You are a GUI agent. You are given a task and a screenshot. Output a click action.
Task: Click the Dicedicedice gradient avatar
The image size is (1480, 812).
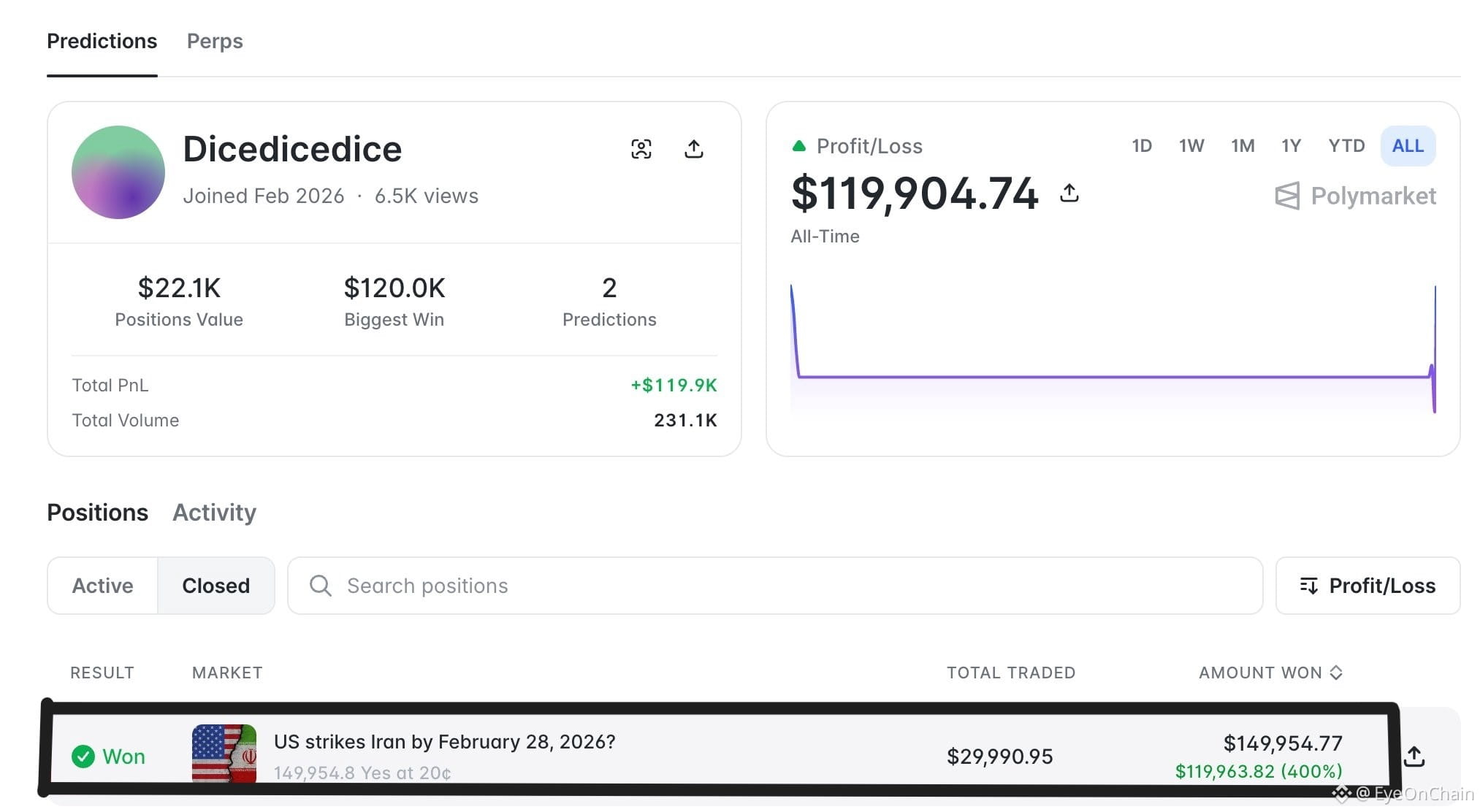tap(118, 172)
